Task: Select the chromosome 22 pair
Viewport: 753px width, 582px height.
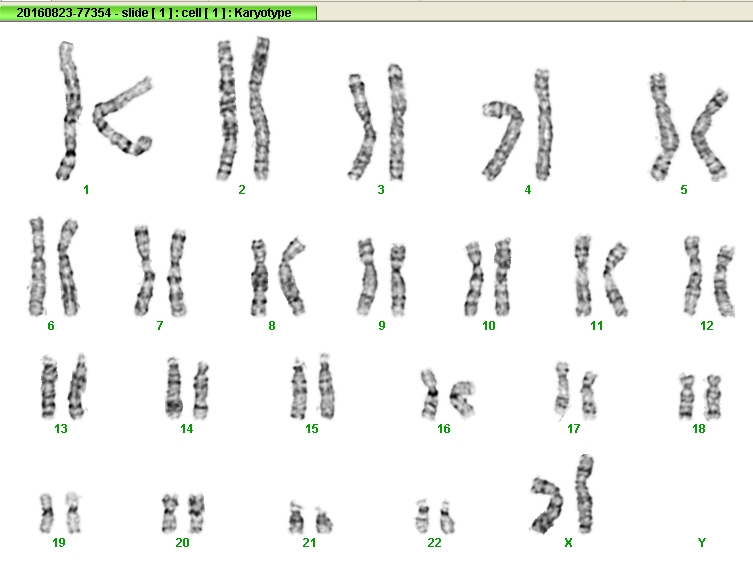Action: coord(435,517)
